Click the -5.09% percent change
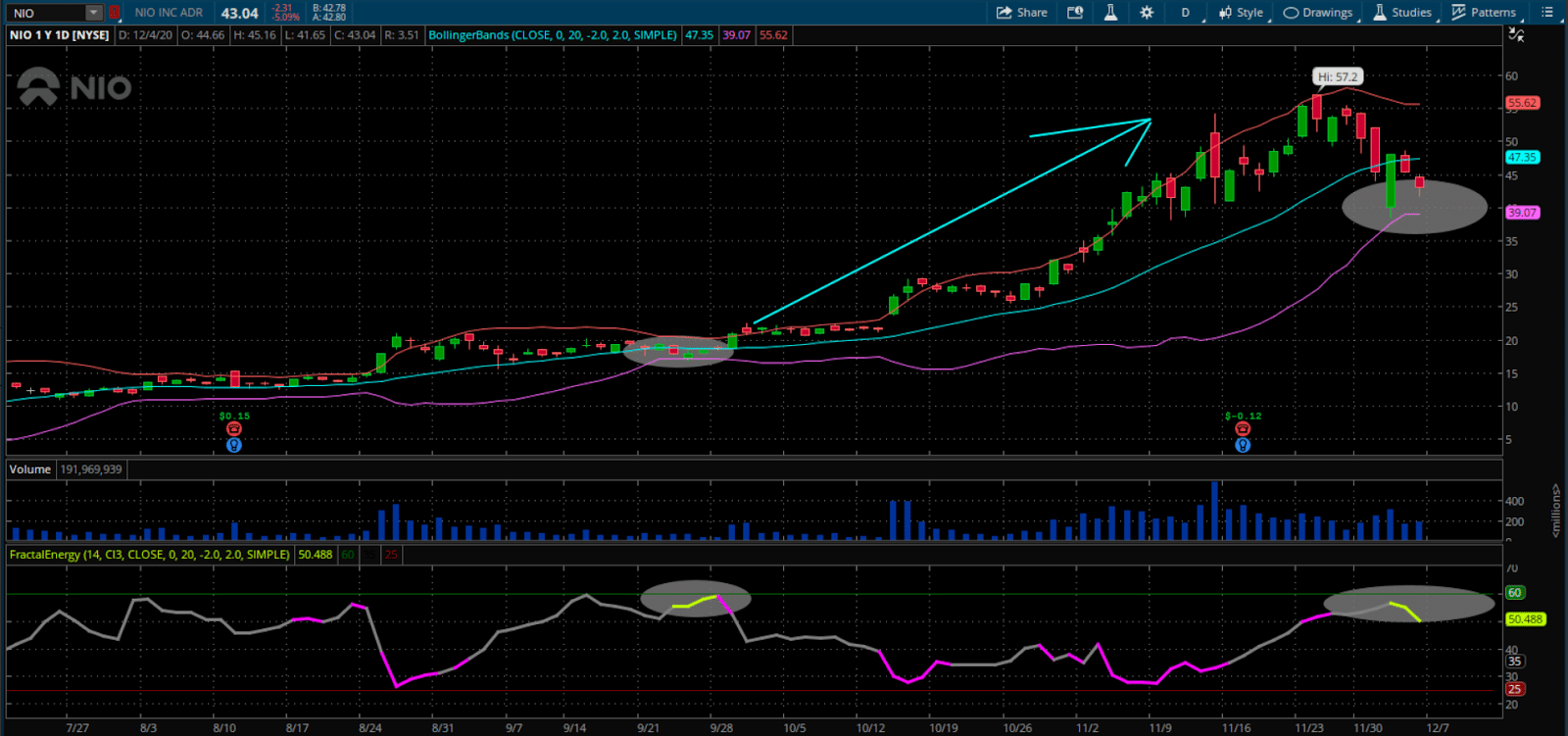1568x736 pixels. 286,18
